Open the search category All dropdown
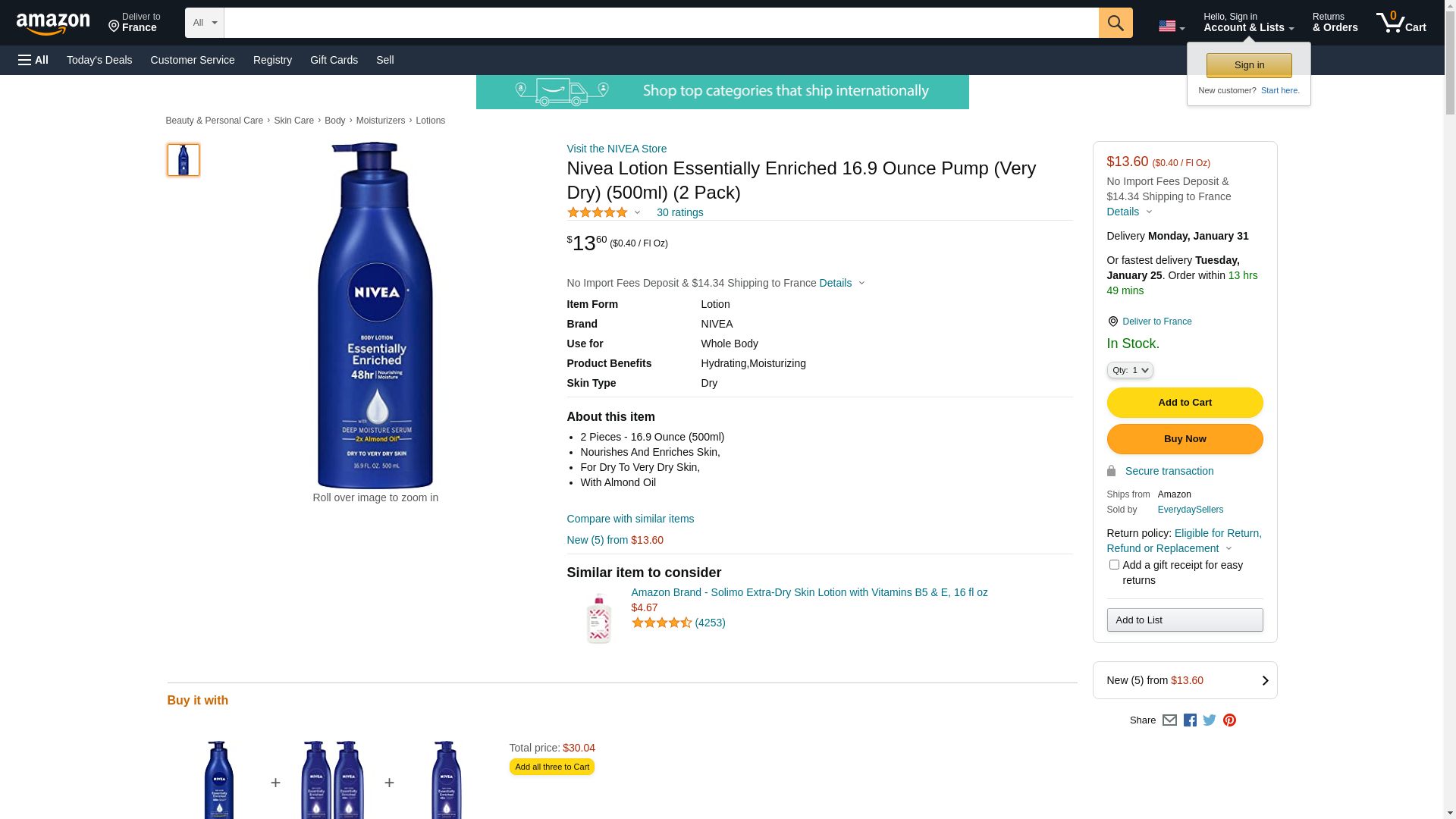 coord(204,23)
